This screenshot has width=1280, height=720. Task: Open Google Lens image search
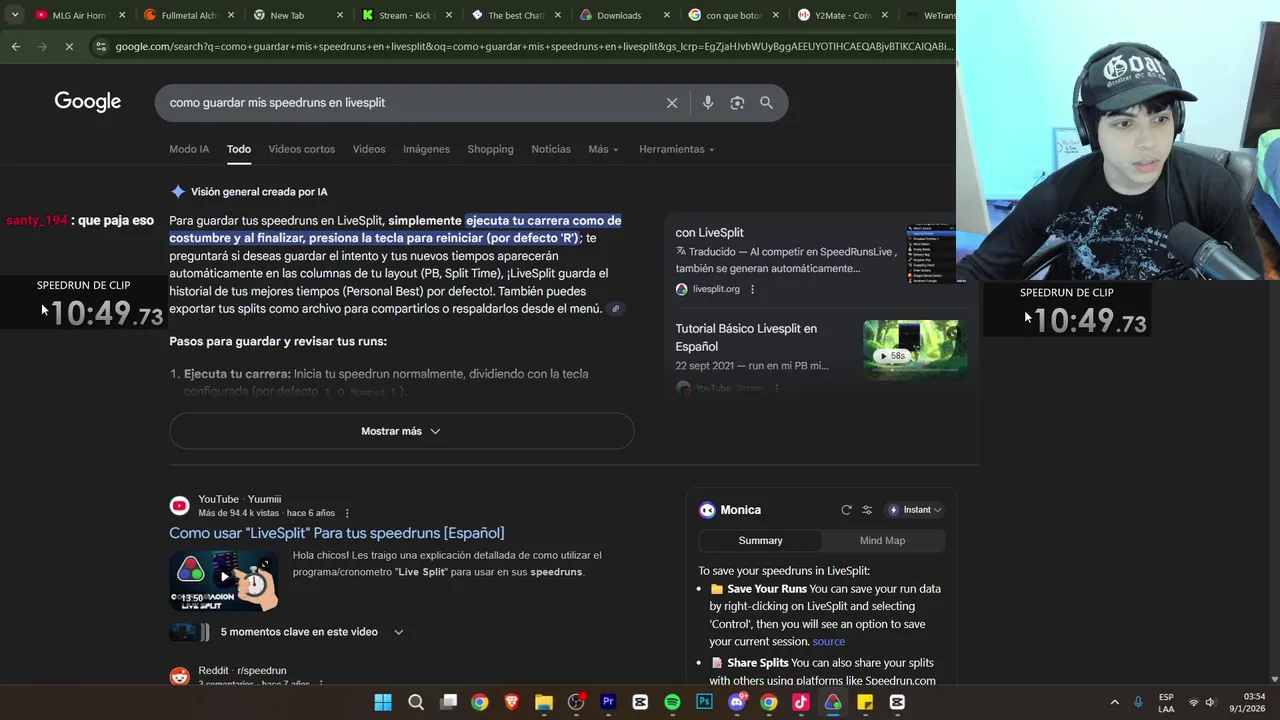coord(737,103)
